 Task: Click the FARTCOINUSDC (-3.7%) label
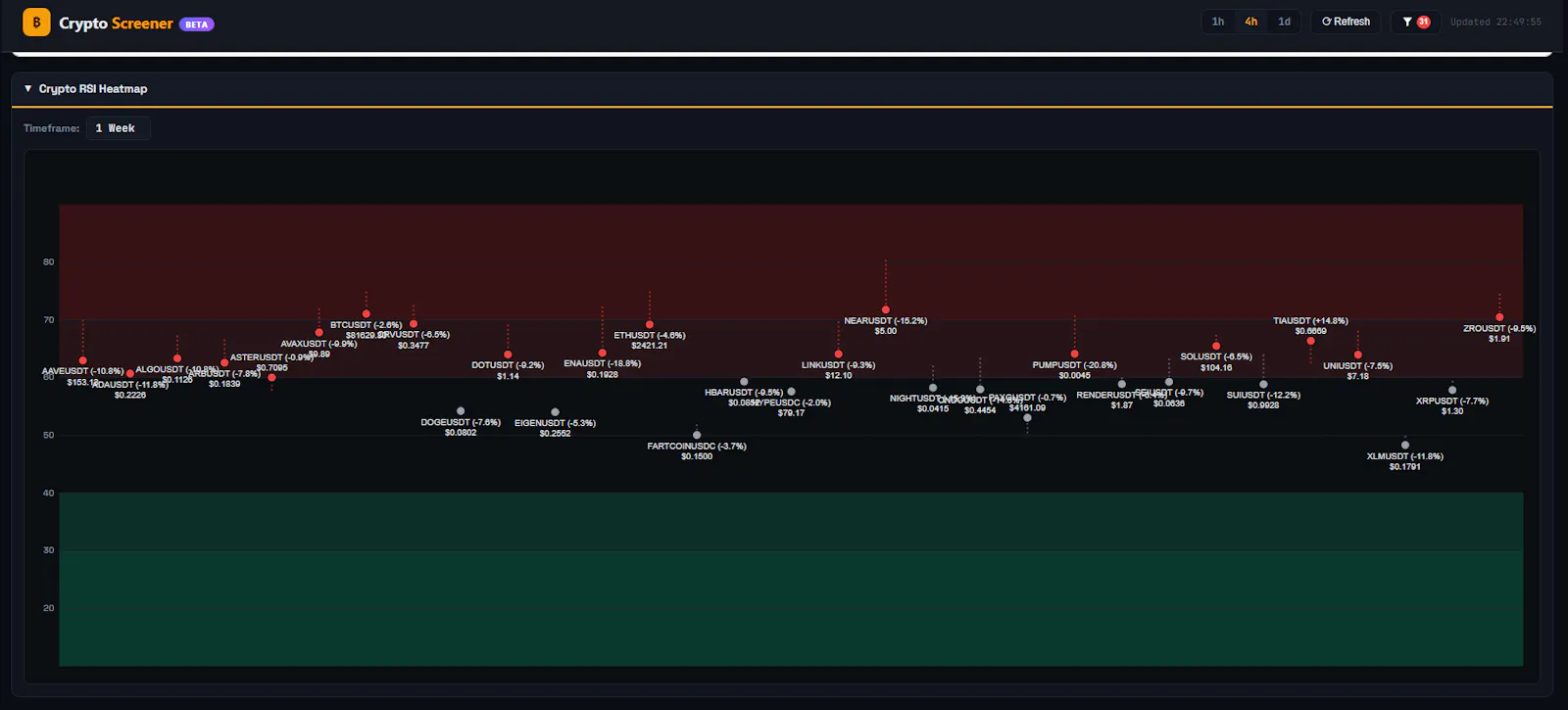tap(697, 447)
